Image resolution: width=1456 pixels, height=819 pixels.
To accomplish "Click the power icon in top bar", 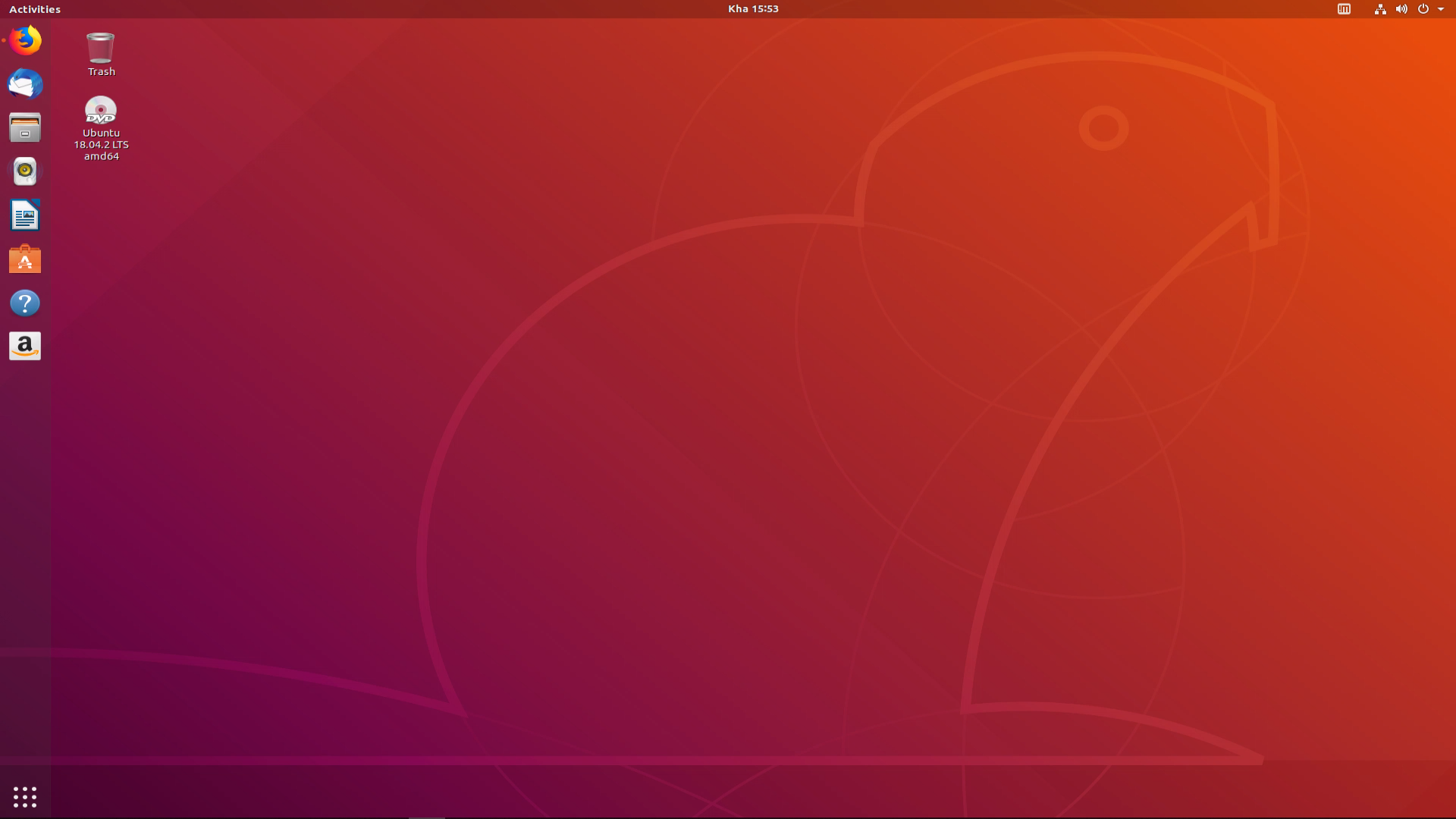I will (1423, 9).
